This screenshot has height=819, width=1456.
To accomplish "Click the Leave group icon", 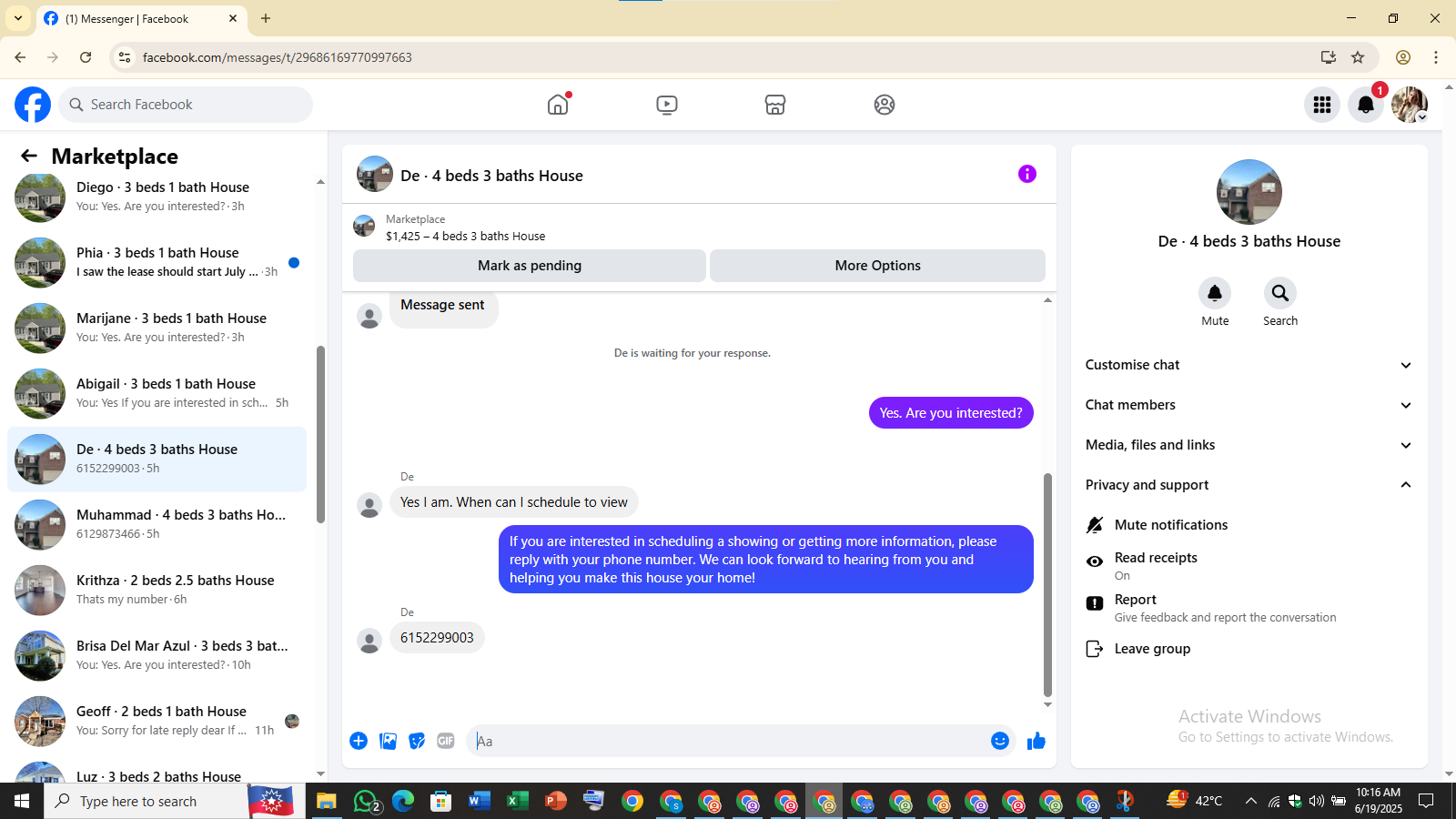I will click(1095, 649).
